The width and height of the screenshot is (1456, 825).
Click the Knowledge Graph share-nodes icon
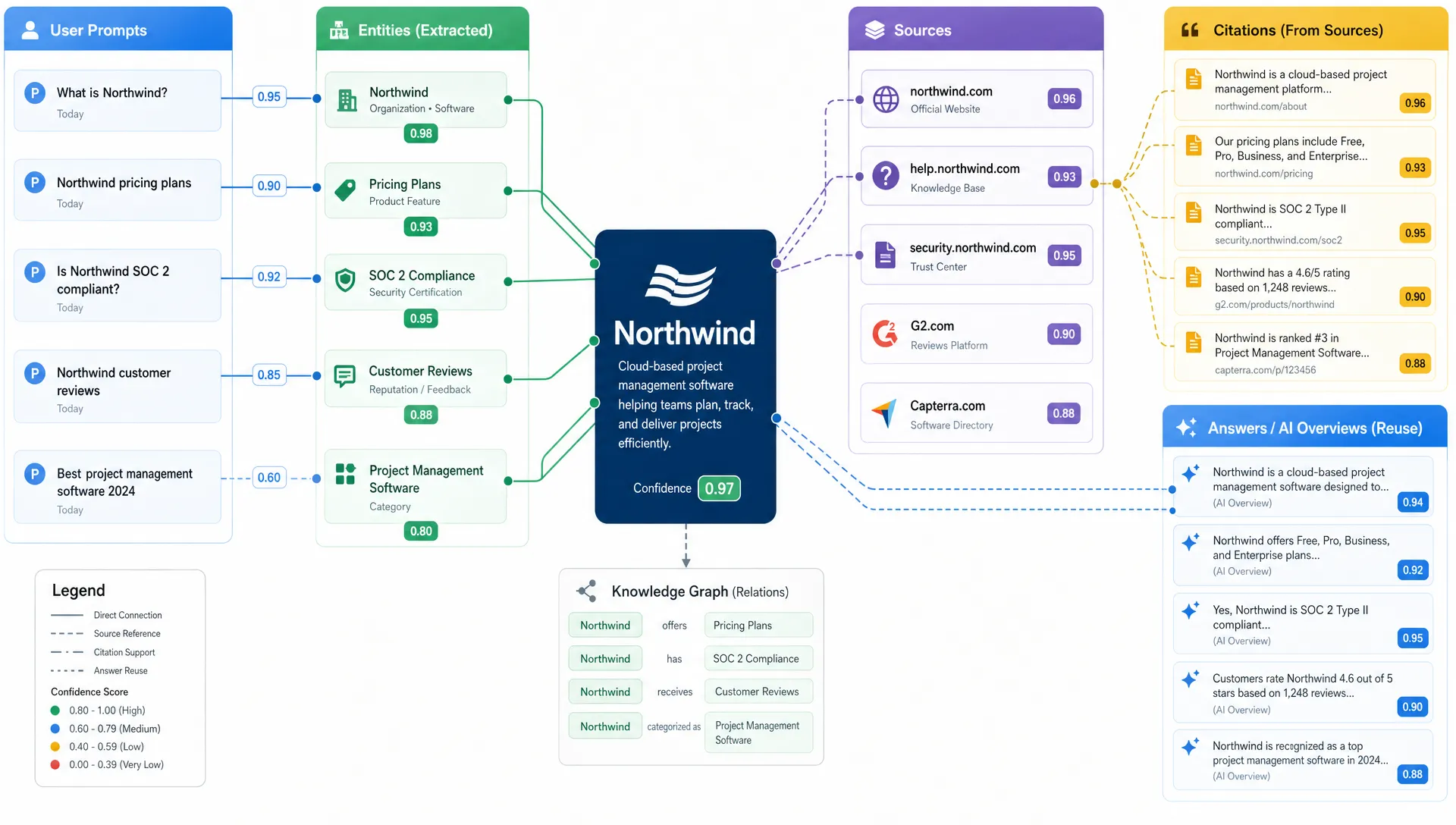pos(586,591)
